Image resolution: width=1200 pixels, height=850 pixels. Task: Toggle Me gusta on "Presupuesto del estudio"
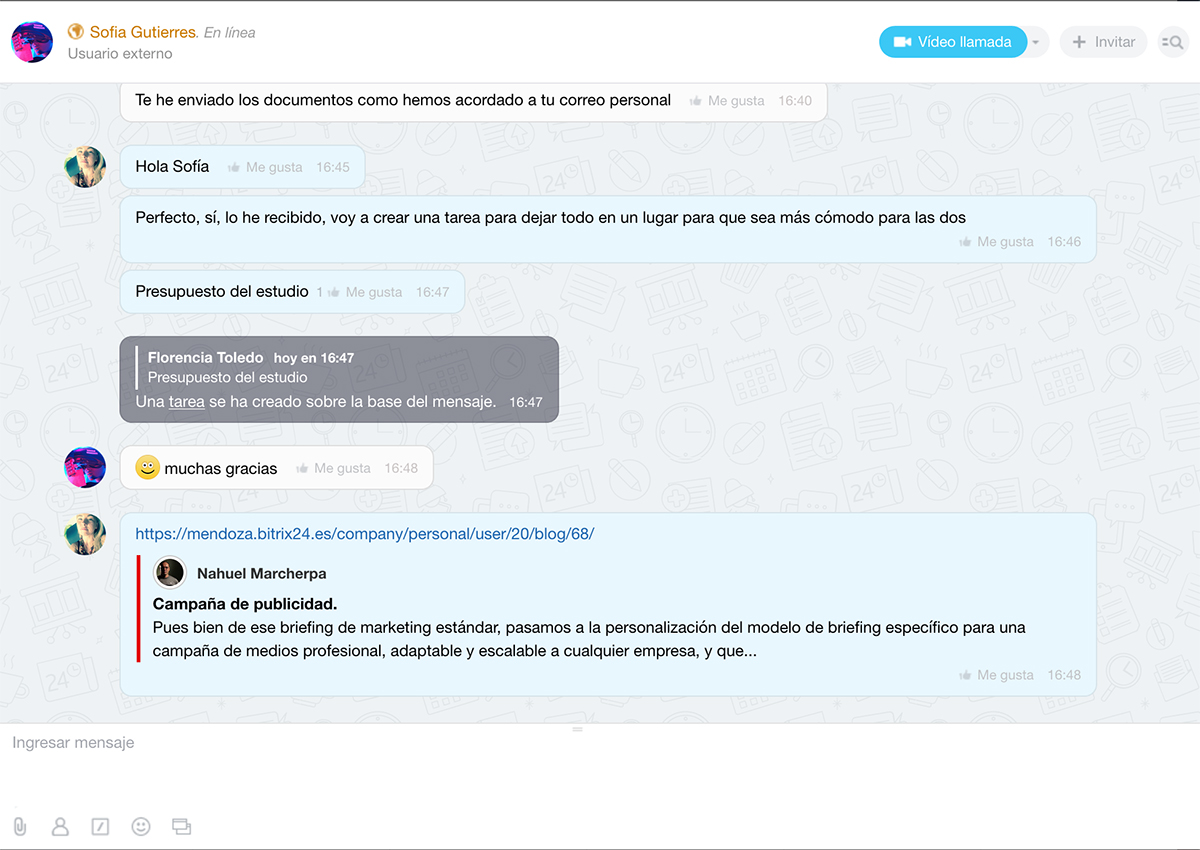[365, 292]
